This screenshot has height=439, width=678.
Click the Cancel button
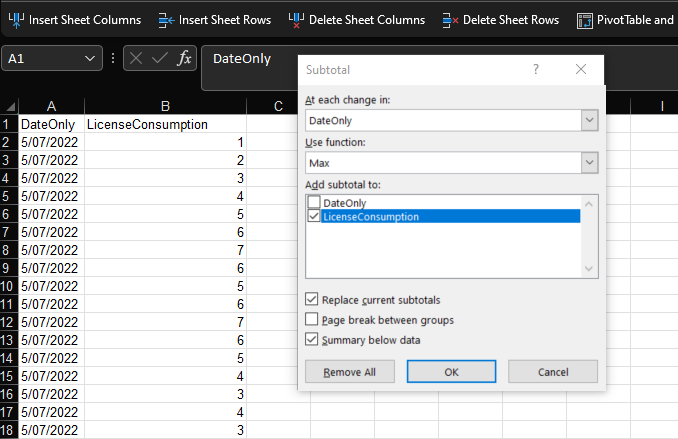[553, 372]
